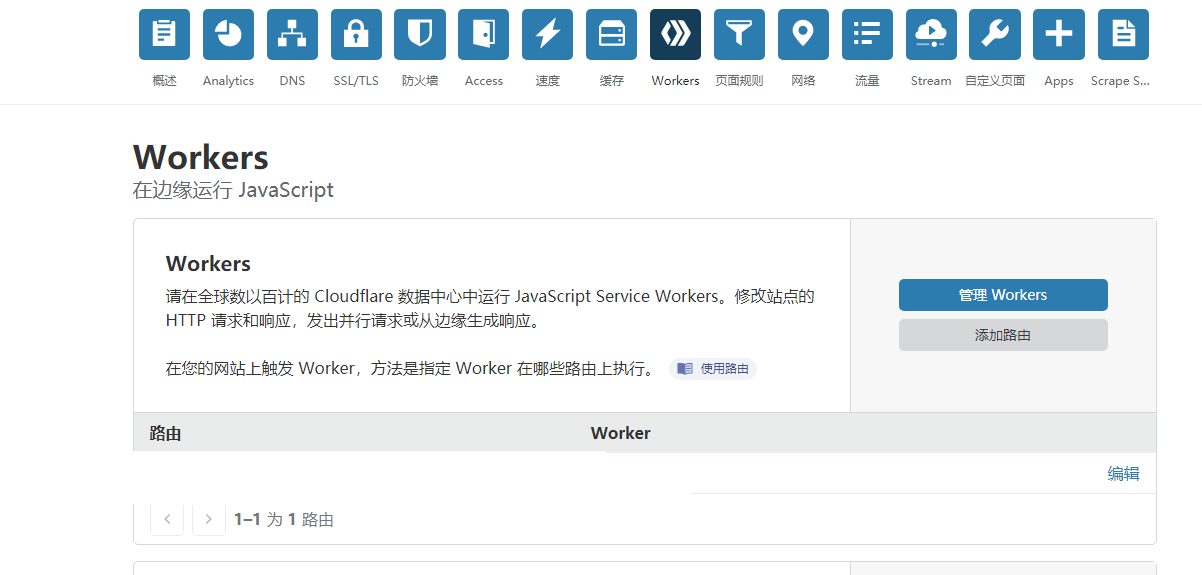Image resolution: width=1202 pixels, height=575 pixels.
Task: Open the 自定义页面 wrench icon
Action: [995, 35]
